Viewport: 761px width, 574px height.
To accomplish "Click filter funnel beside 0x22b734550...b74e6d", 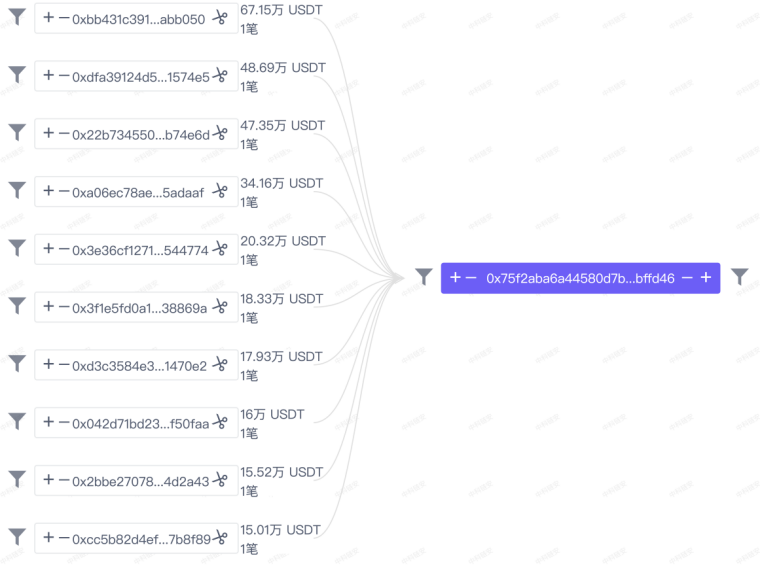I will pos(17,132).
